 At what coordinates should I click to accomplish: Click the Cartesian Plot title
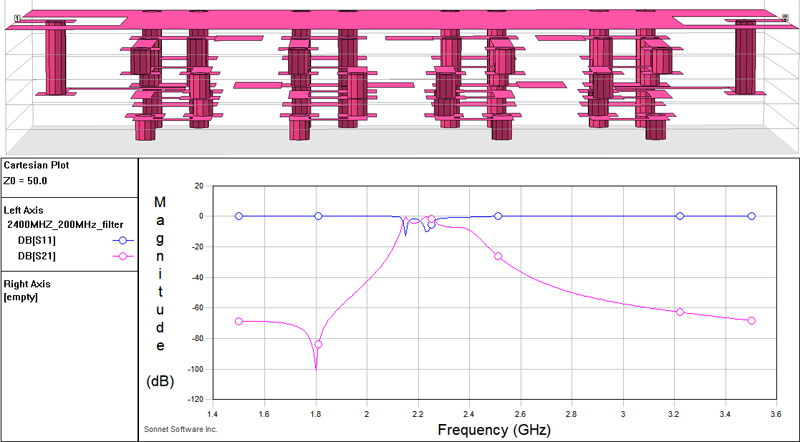36,165
